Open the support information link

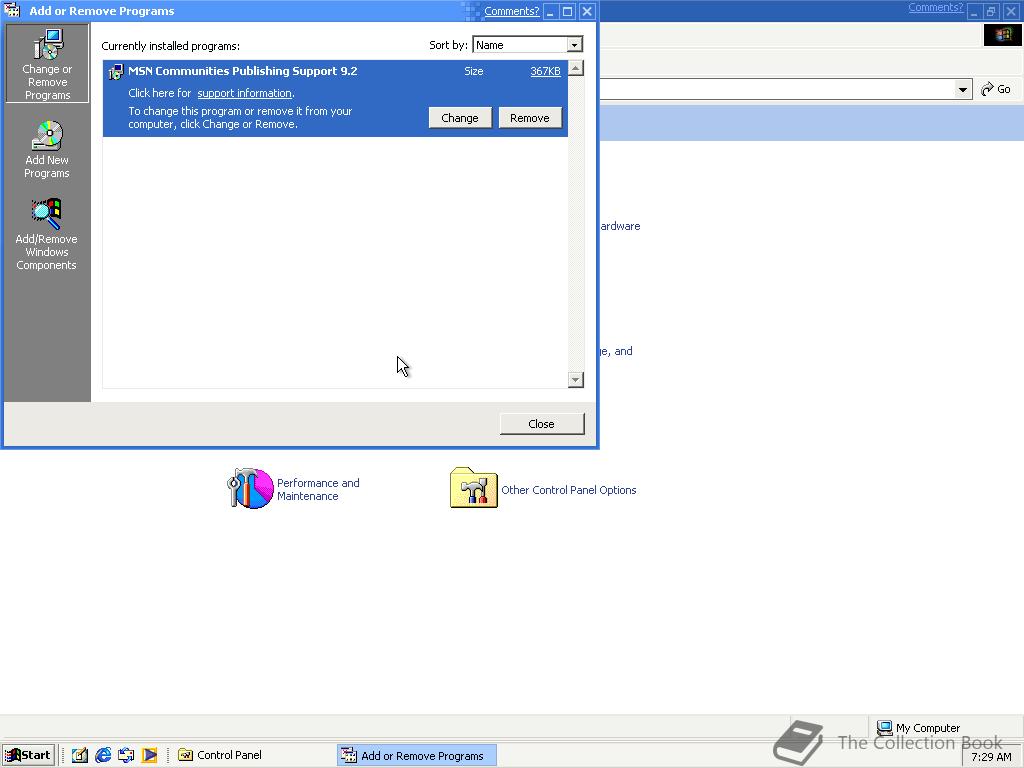tap(244, 93)
